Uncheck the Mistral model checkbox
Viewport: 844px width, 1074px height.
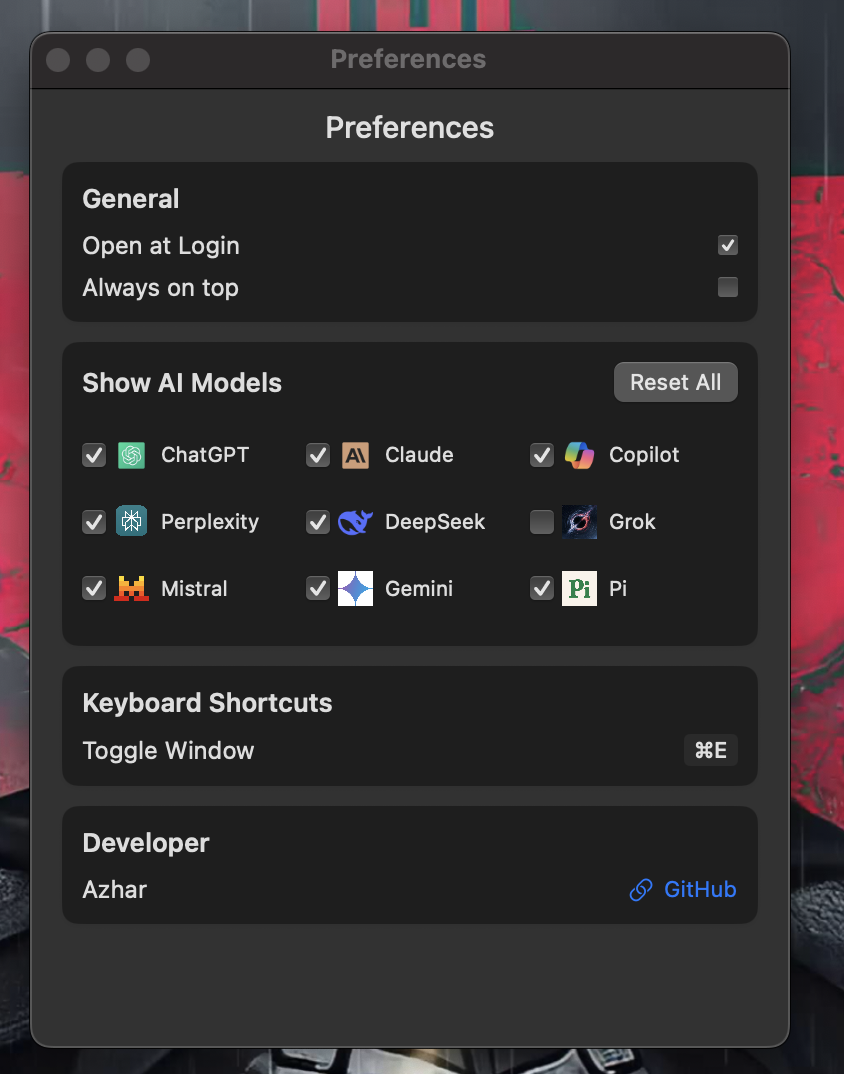tap(94, 588)
